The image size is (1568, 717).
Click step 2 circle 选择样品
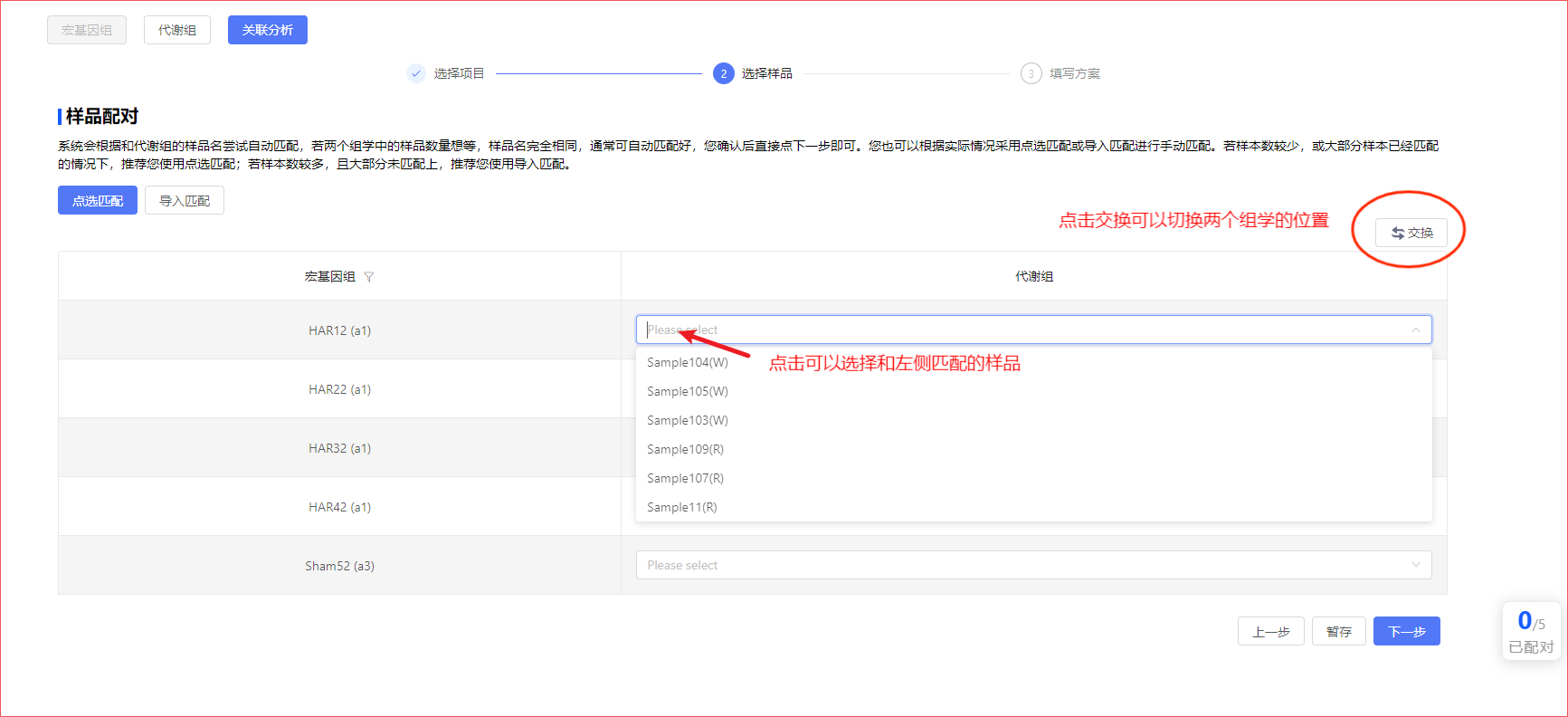coord(723,73)
